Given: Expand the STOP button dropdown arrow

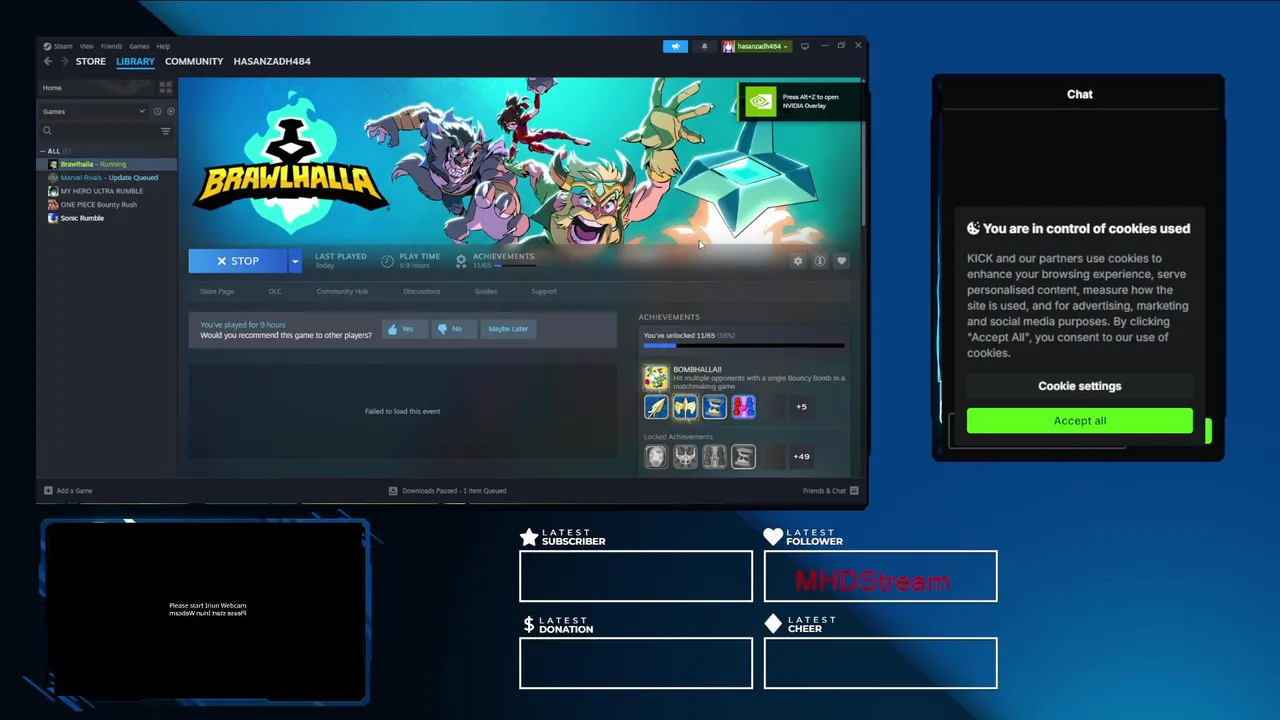Looking at the screenshot, I should (x=295, y=261).
